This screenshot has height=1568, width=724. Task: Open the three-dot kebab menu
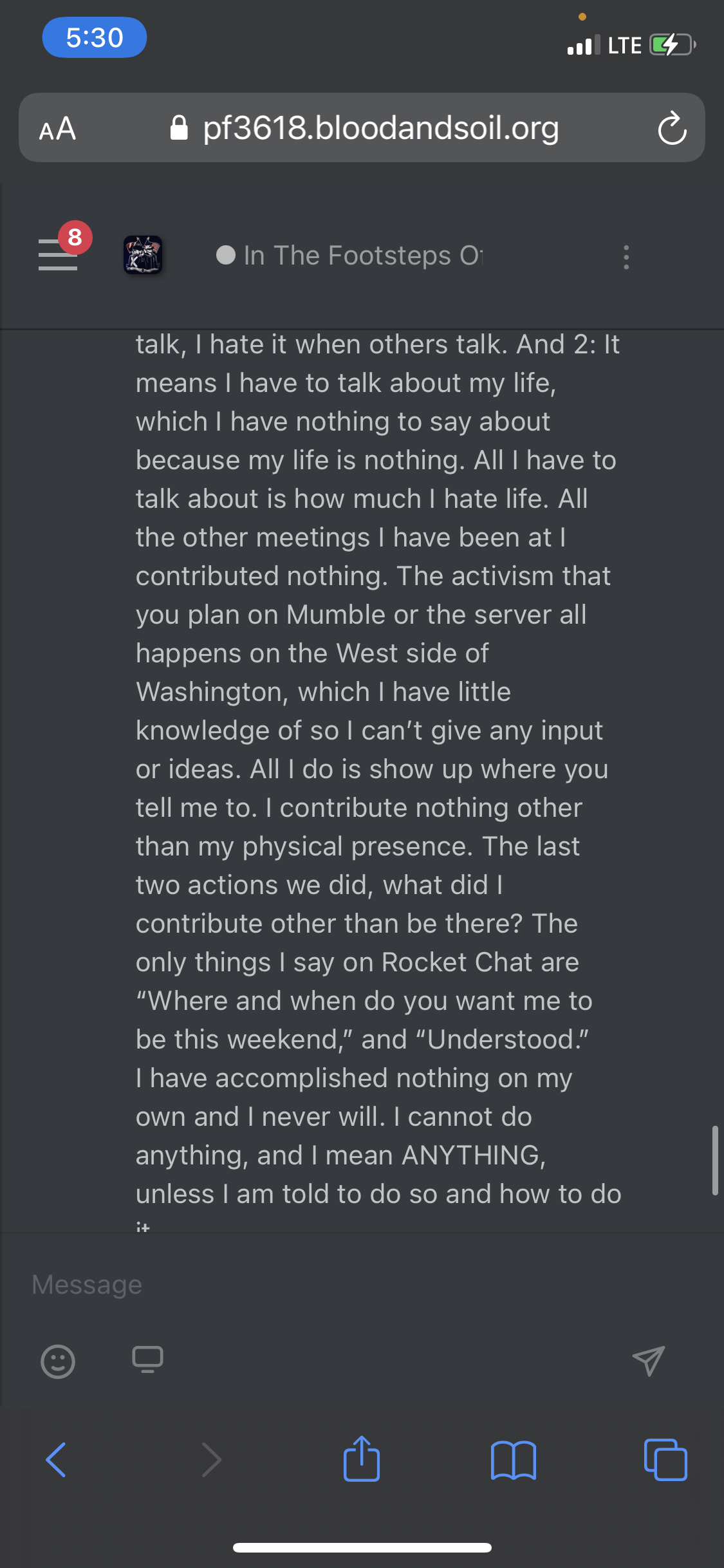[x=626, y=257]
